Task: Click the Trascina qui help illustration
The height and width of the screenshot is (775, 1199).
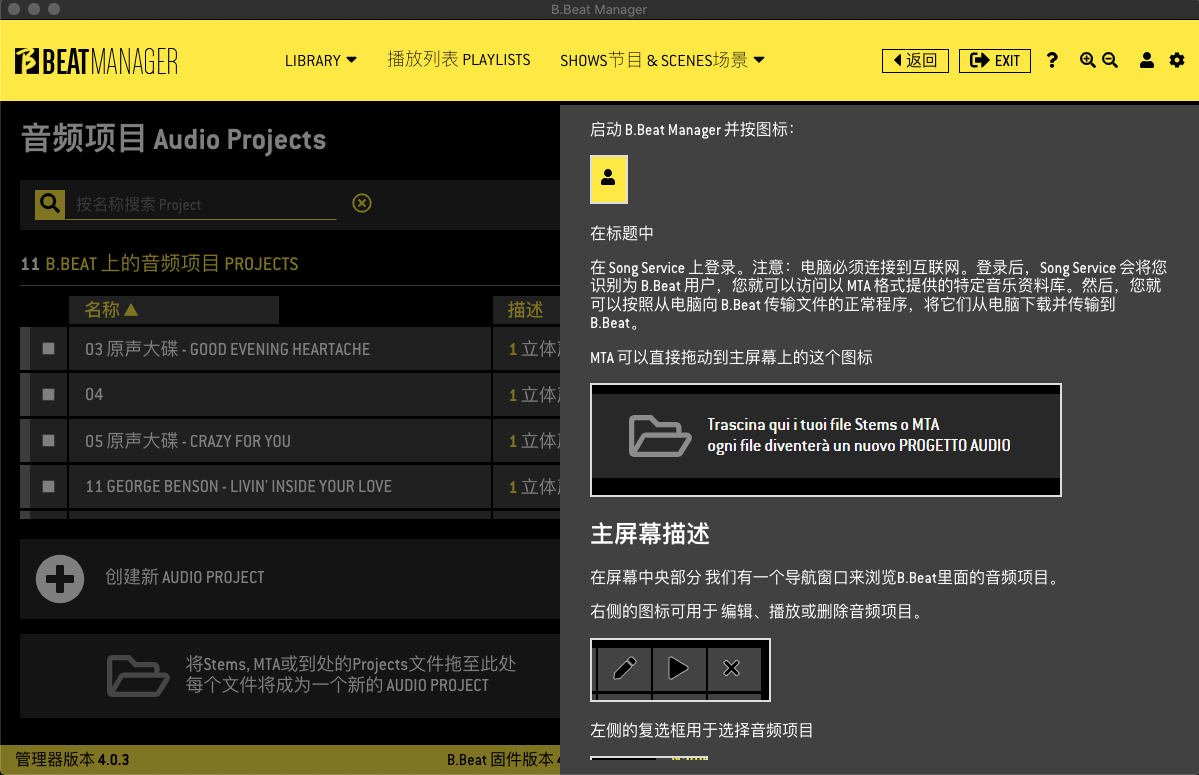Action: 826,439
